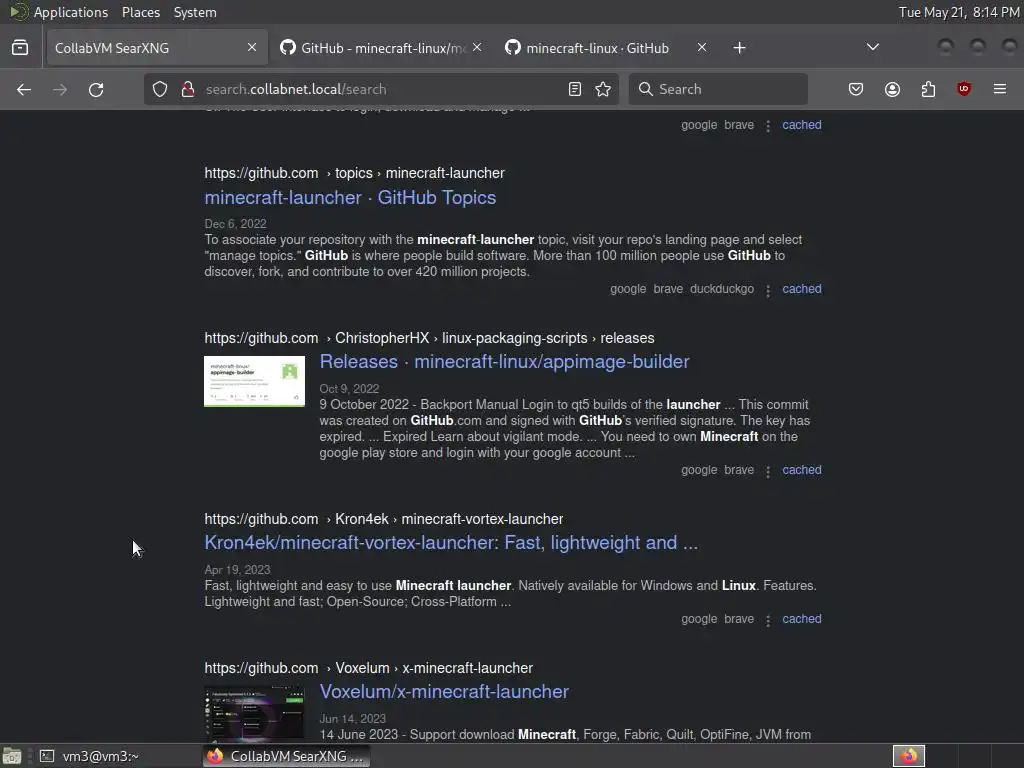Screen dimensions: 1024x768
Task: Focus the search.collabnet.local address bar
Action: 382,89
